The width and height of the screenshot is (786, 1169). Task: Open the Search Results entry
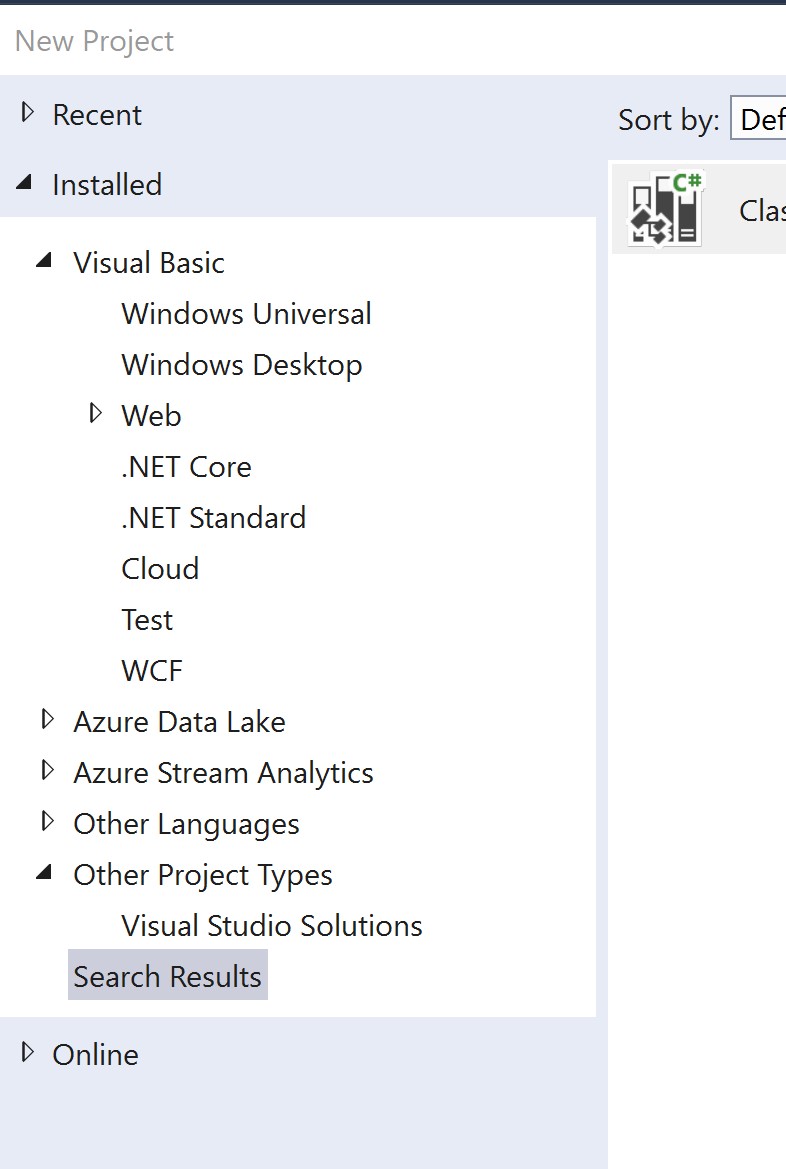click(x=168, y=975)
